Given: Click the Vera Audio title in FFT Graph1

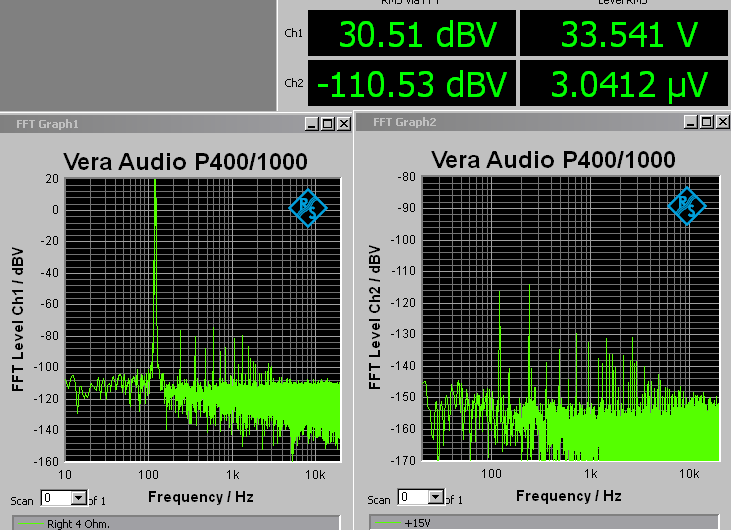Looking at the screenshot, I should (186, 162).
